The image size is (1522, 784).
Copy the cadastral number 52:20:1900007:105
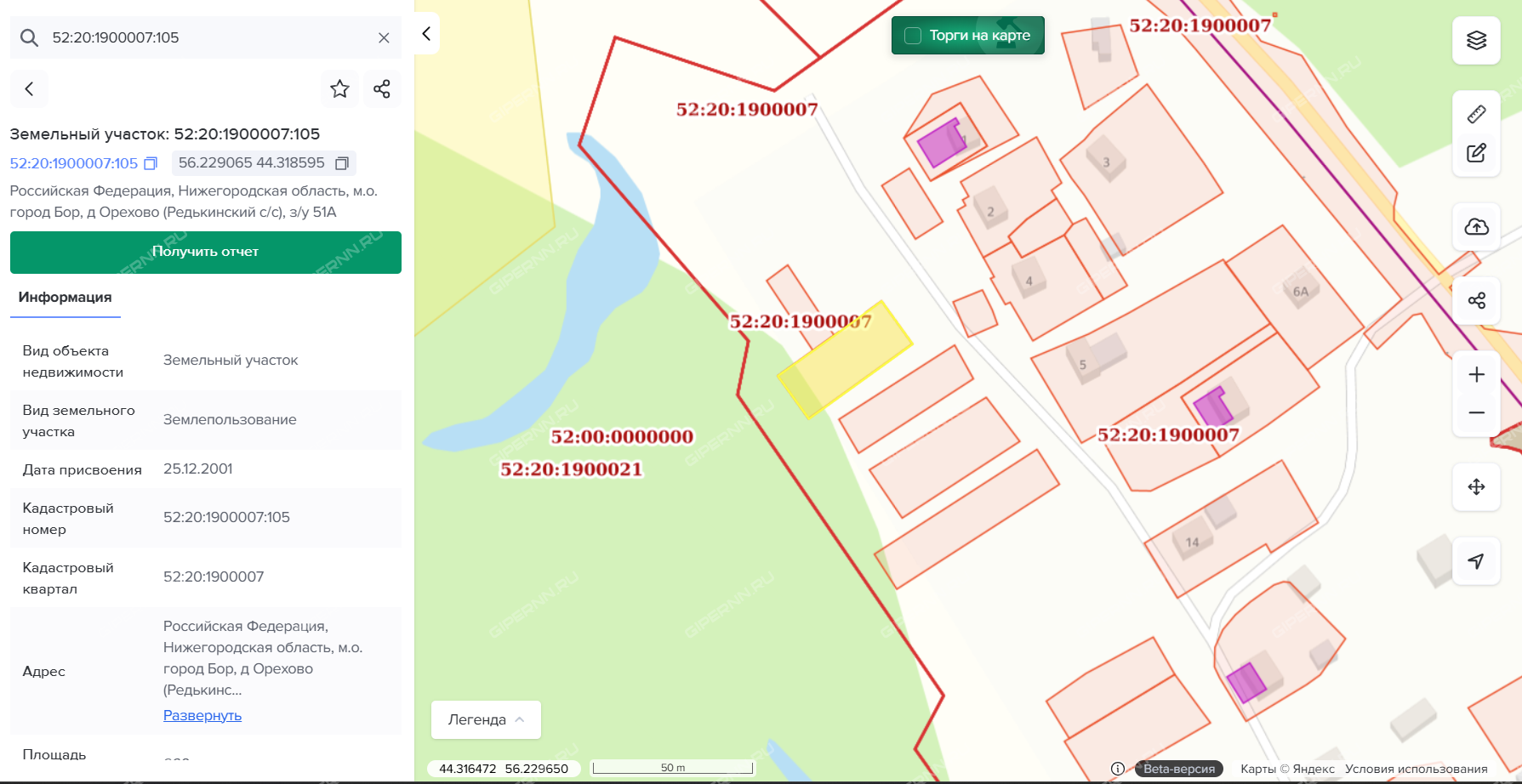point(151,163)
